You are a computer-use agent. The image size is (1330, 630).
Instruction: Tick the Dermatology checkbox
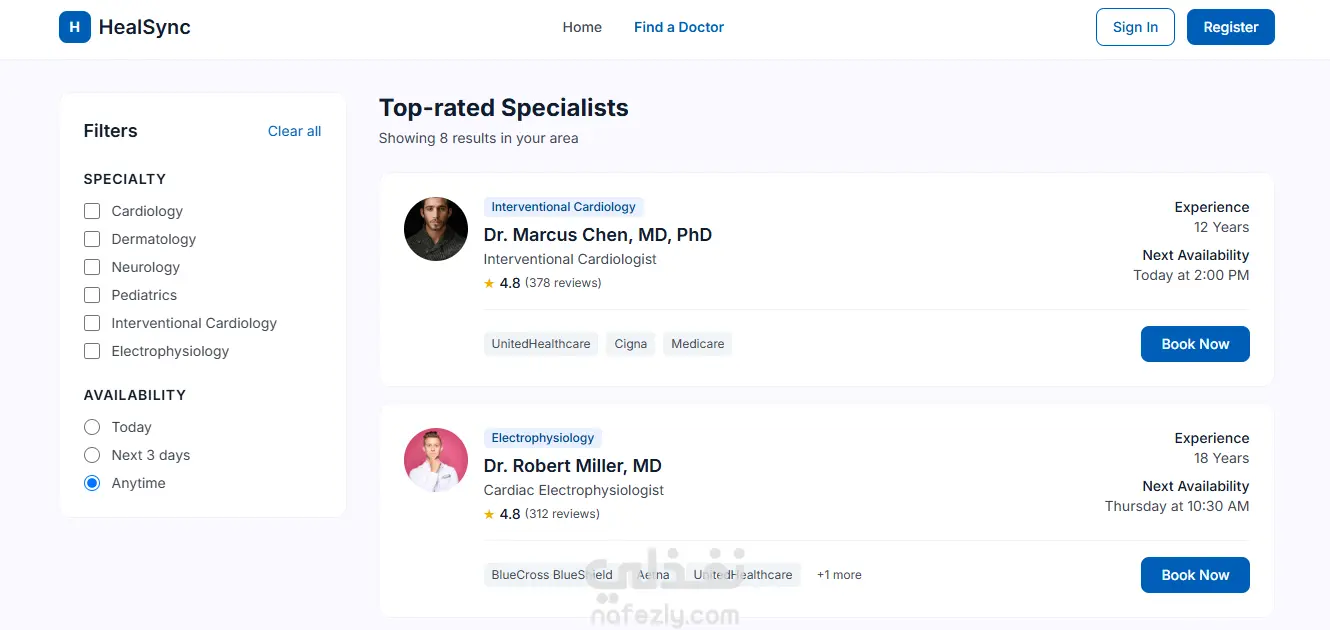(x=92, y=239)
